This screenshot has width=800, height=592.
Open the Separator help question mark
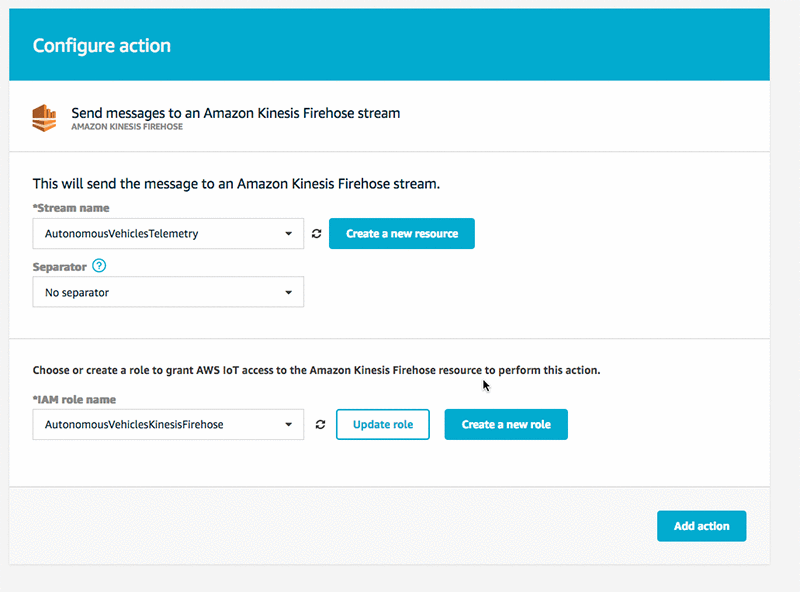(x=99, y=266)
